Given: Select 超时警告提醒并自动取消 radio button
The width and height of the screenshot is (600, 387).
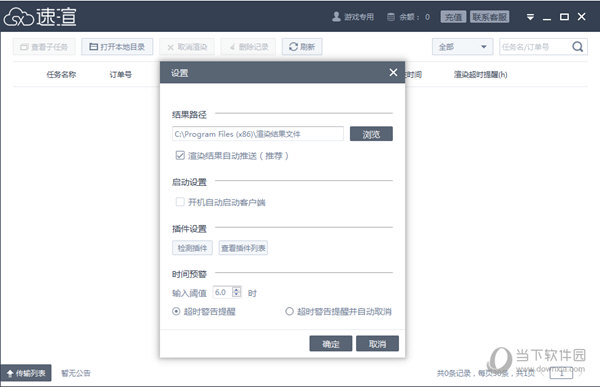Looking at the screenshot, I should (x=289, y=311).
